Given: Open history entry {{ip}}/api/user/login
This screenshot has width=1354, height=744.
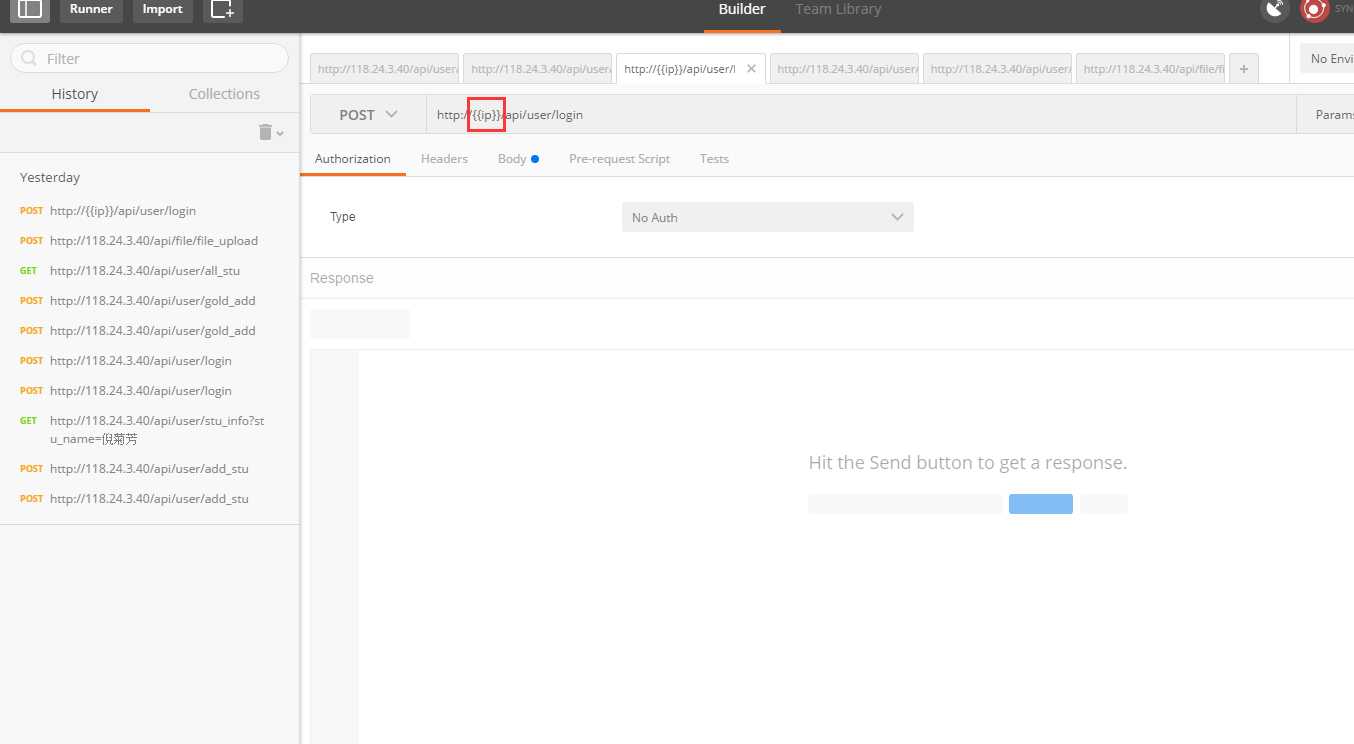Looking at the screenshot, I should pos(123,211).
